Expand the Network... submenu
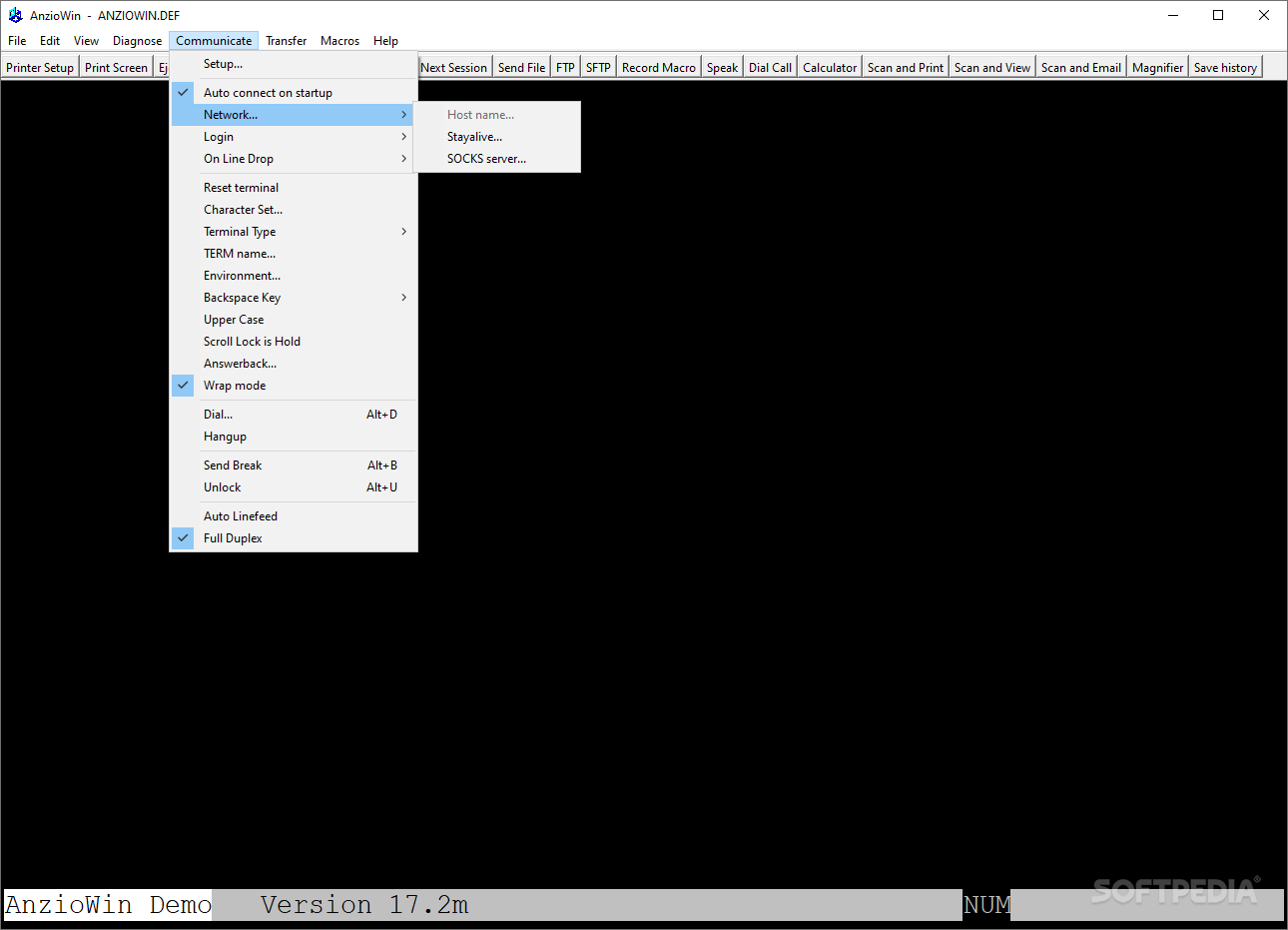The image size is (1288, 930). tap(293, 115)
